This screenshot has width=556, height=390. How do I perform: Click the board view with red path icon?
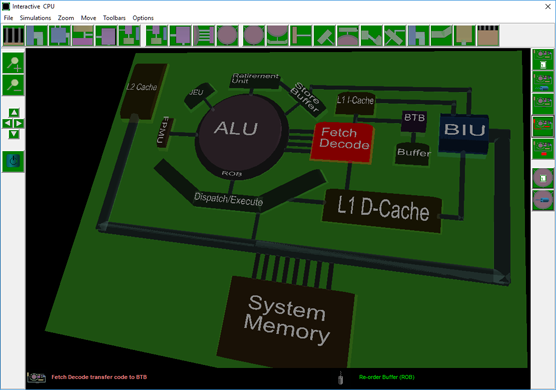pos(543,127)
